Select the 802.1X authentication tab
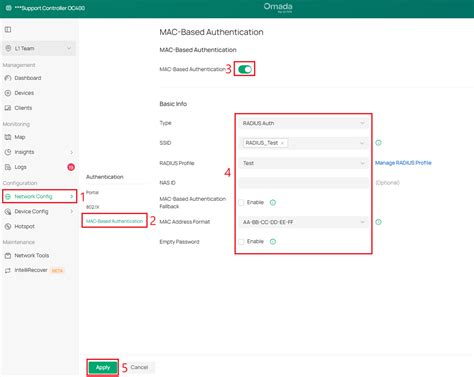The height and width of the screenshot is (377, 474). (x=93, y=207)
